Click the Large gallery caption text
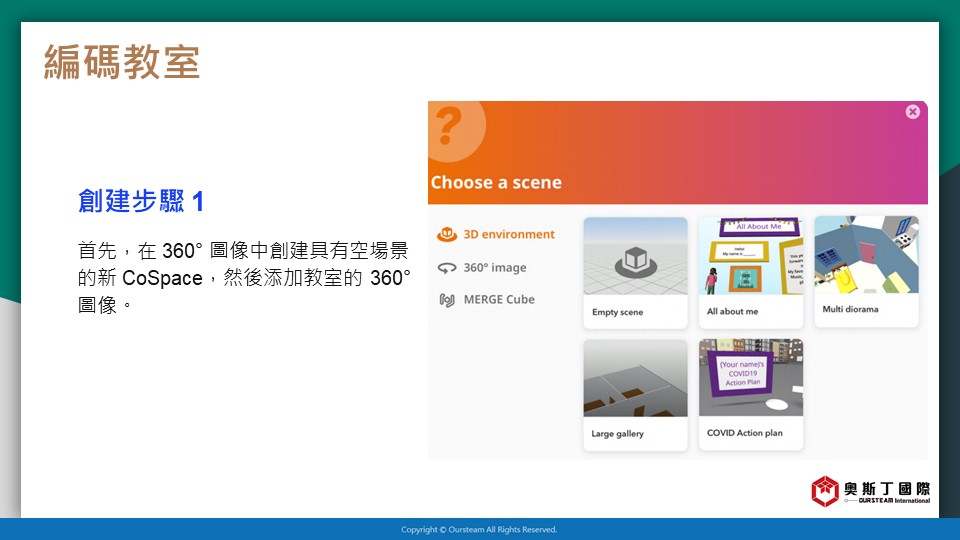 pos(618,434)
